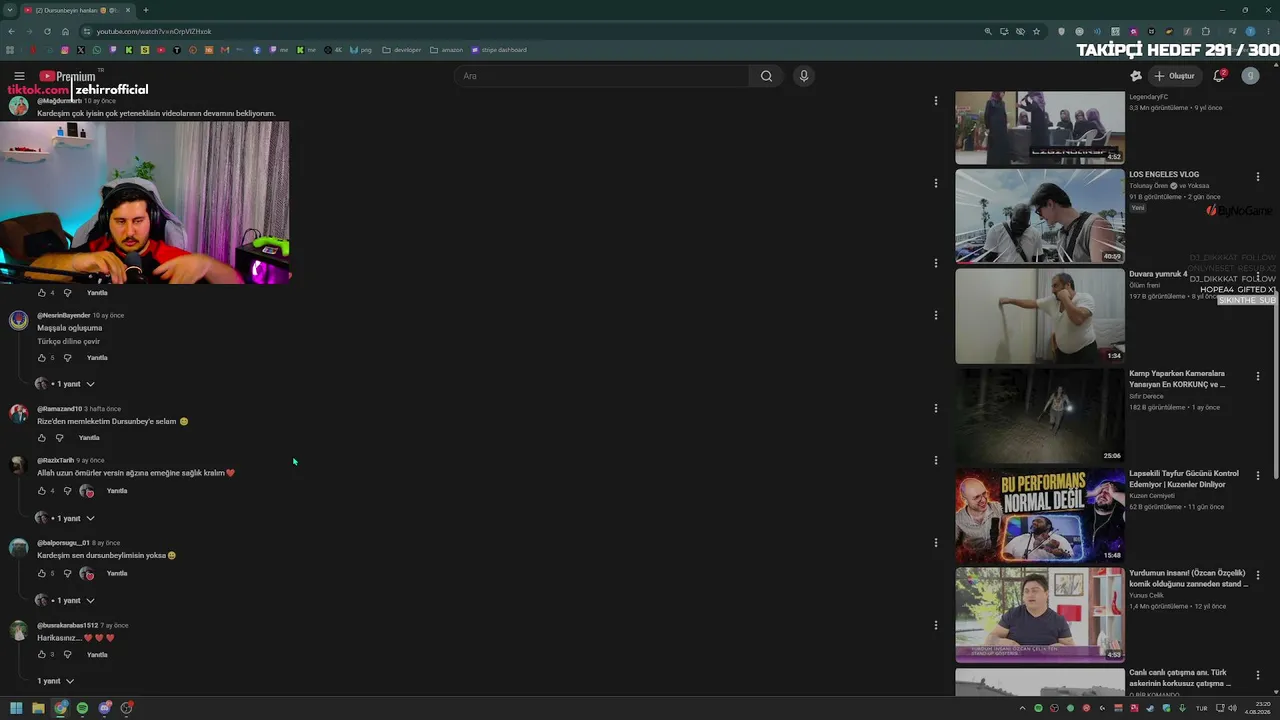Viewport: 1280px width, 720px height.
Task: Click the page zoom magnifier in address bar
Action: [988, 31]
